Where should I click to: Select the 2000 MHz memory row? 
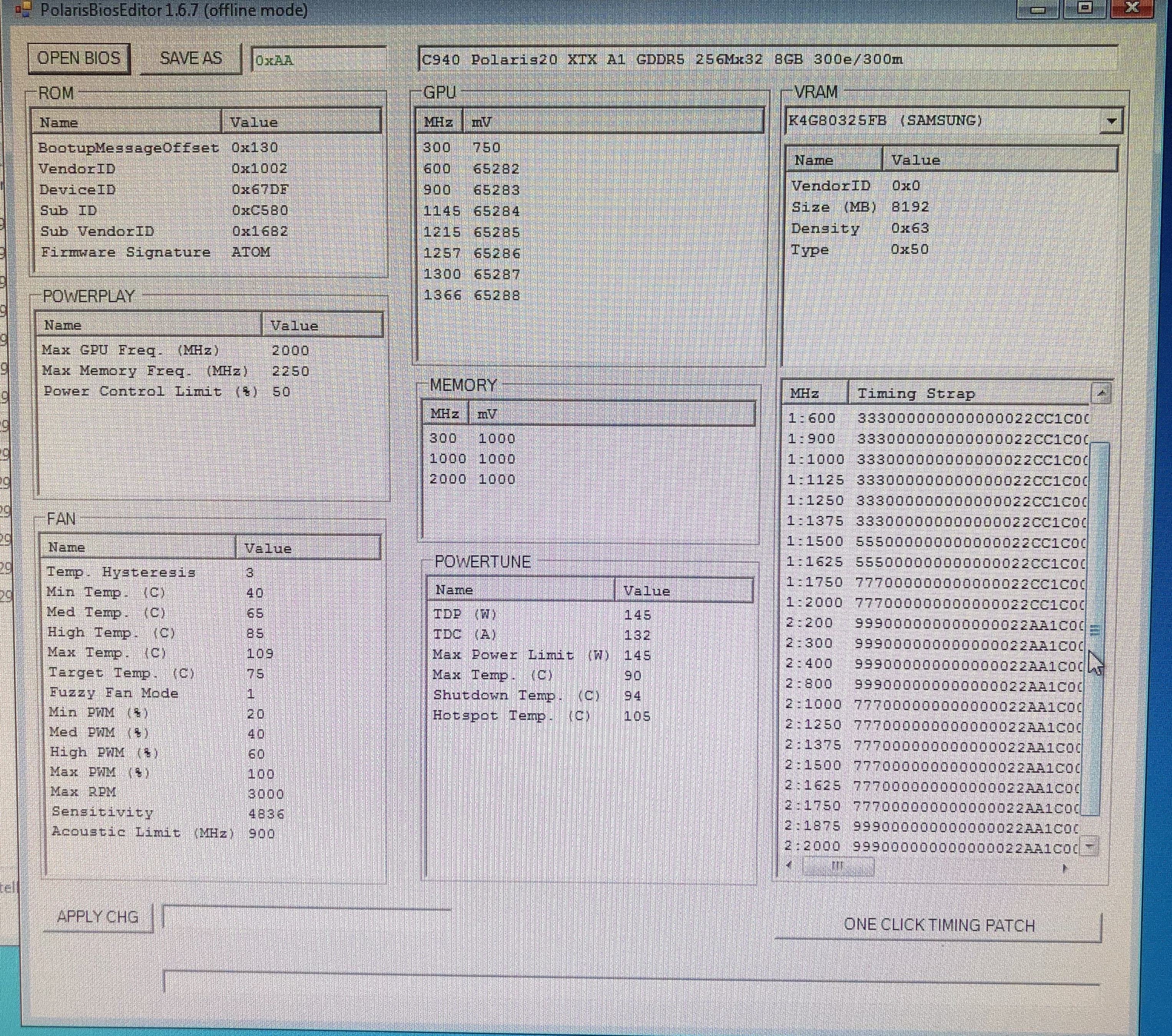pyautogui.click(x=471, y=479)
